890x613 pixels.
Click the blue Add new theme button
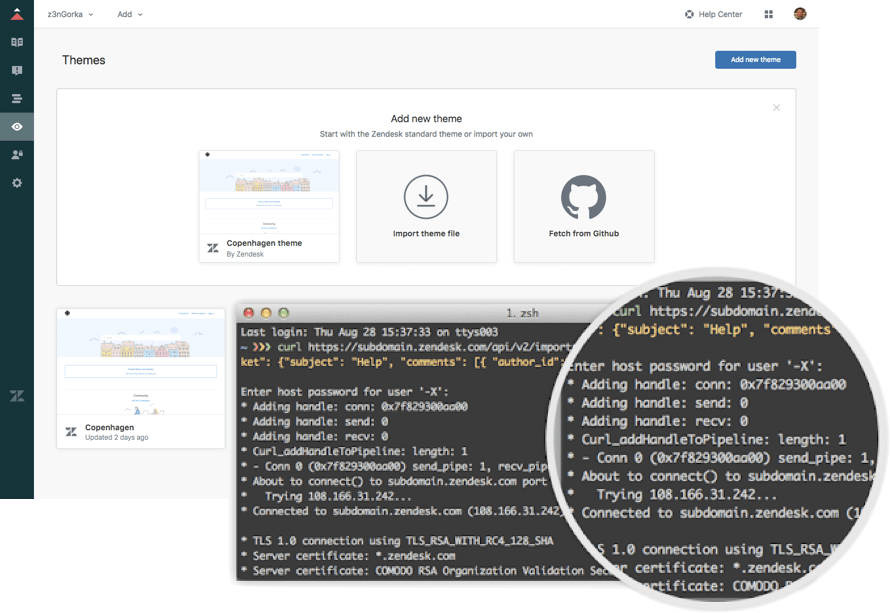pos(755,60)
